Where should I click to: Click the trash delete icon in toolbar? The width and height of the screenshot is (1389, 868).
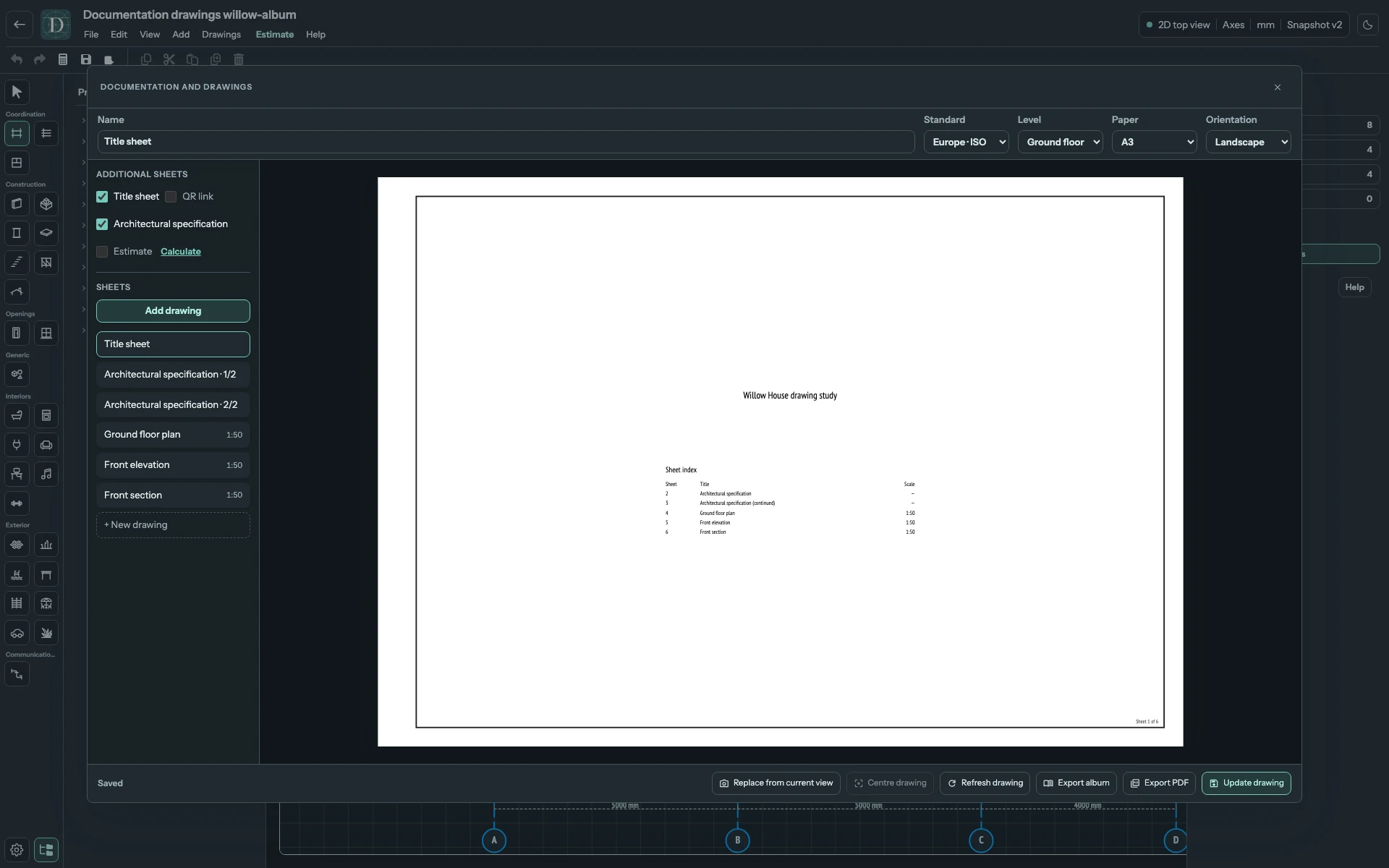coord(239,59)
